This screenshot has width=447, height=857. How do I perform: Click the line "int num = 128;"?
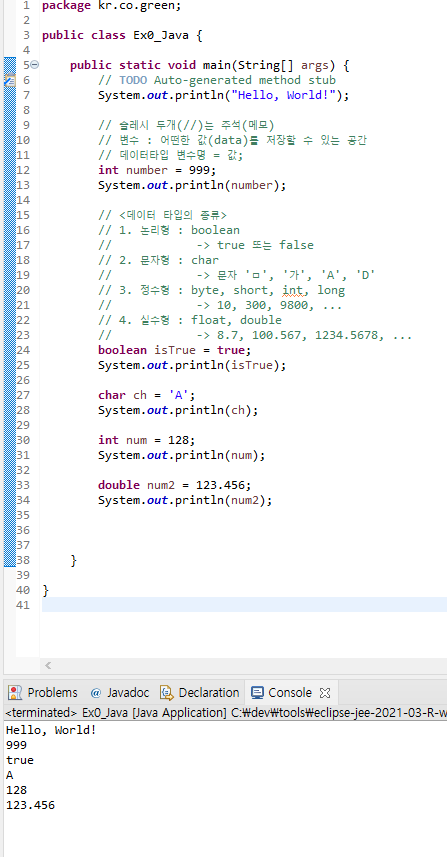[146, 439]
